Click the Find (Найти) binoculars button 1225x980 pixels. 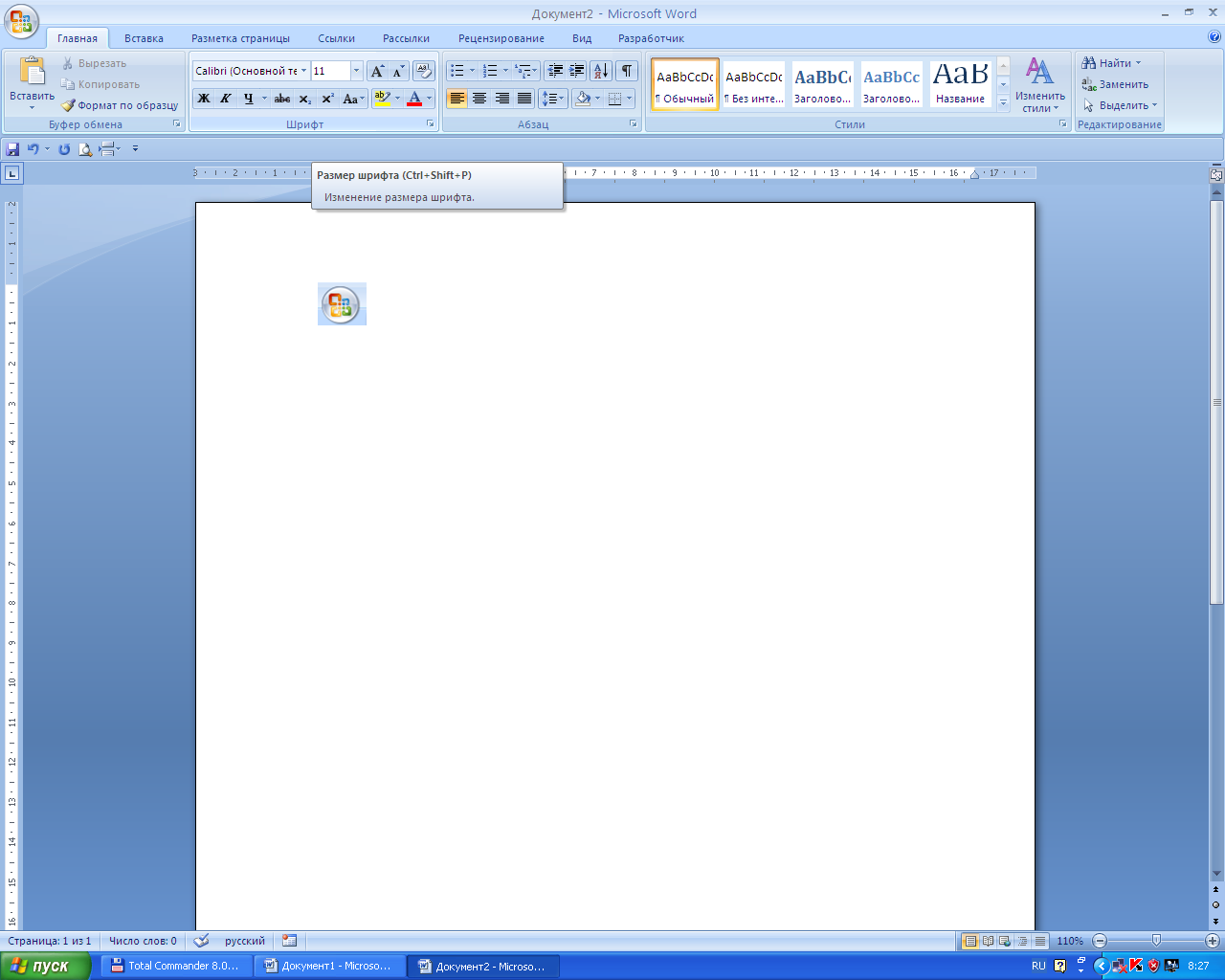[1111, 63]
